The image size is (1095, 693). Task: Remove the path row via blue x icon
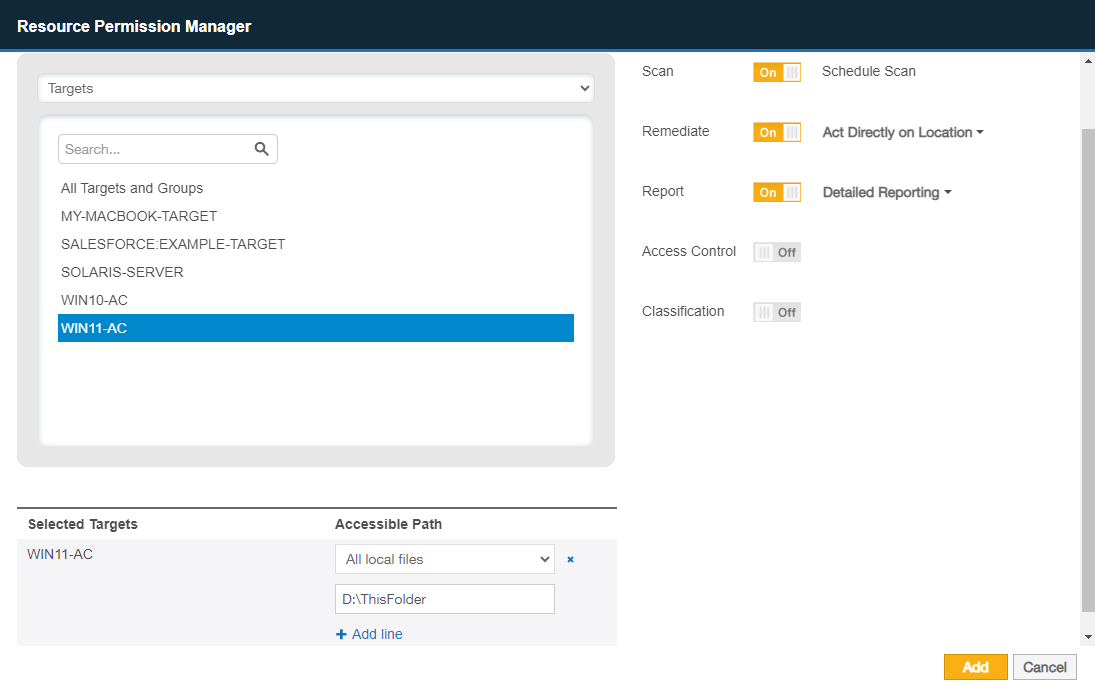(570, 559)
